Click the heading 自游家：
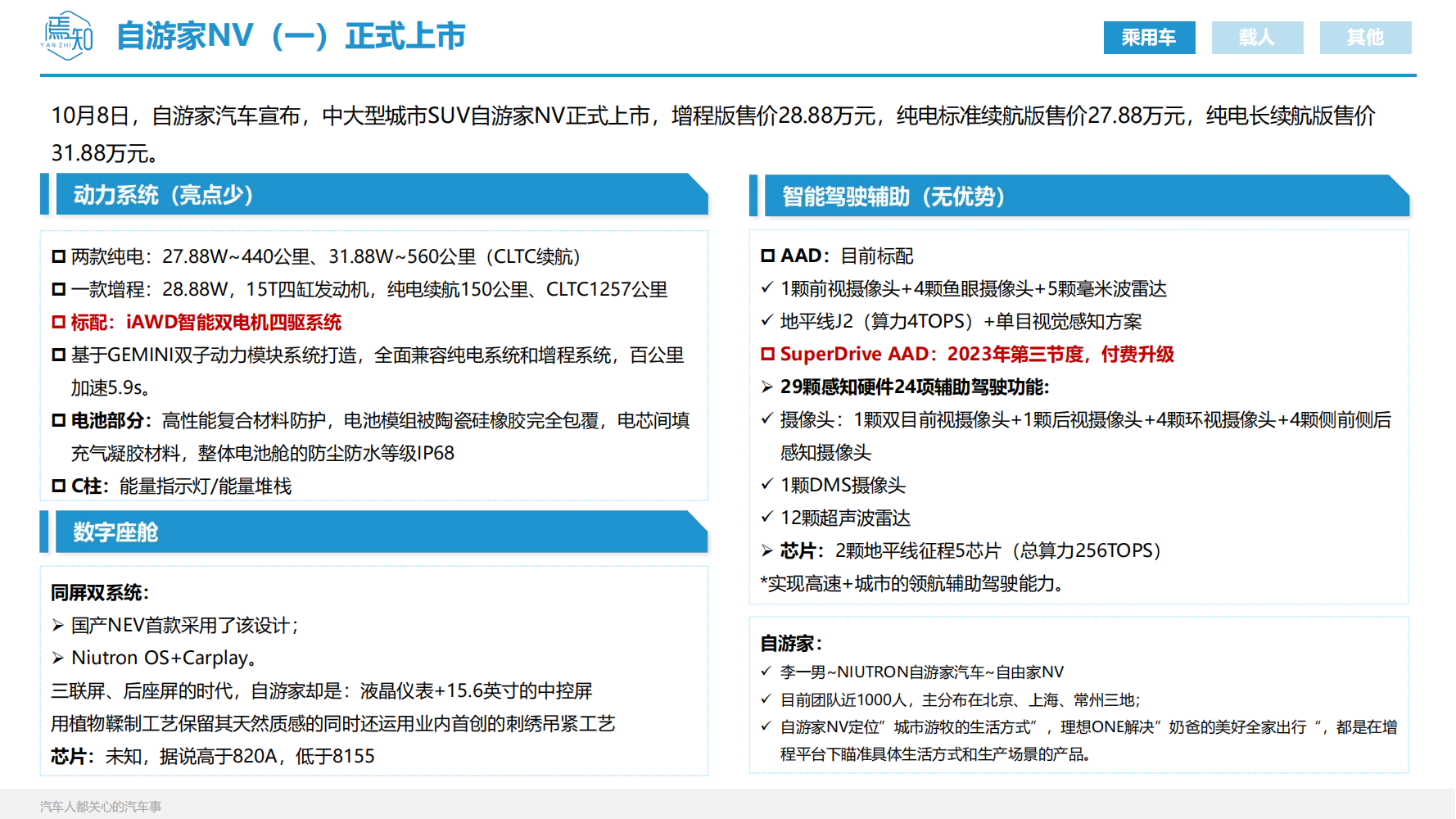This screenshot has width=1456, height=819. tap(792, 643)
